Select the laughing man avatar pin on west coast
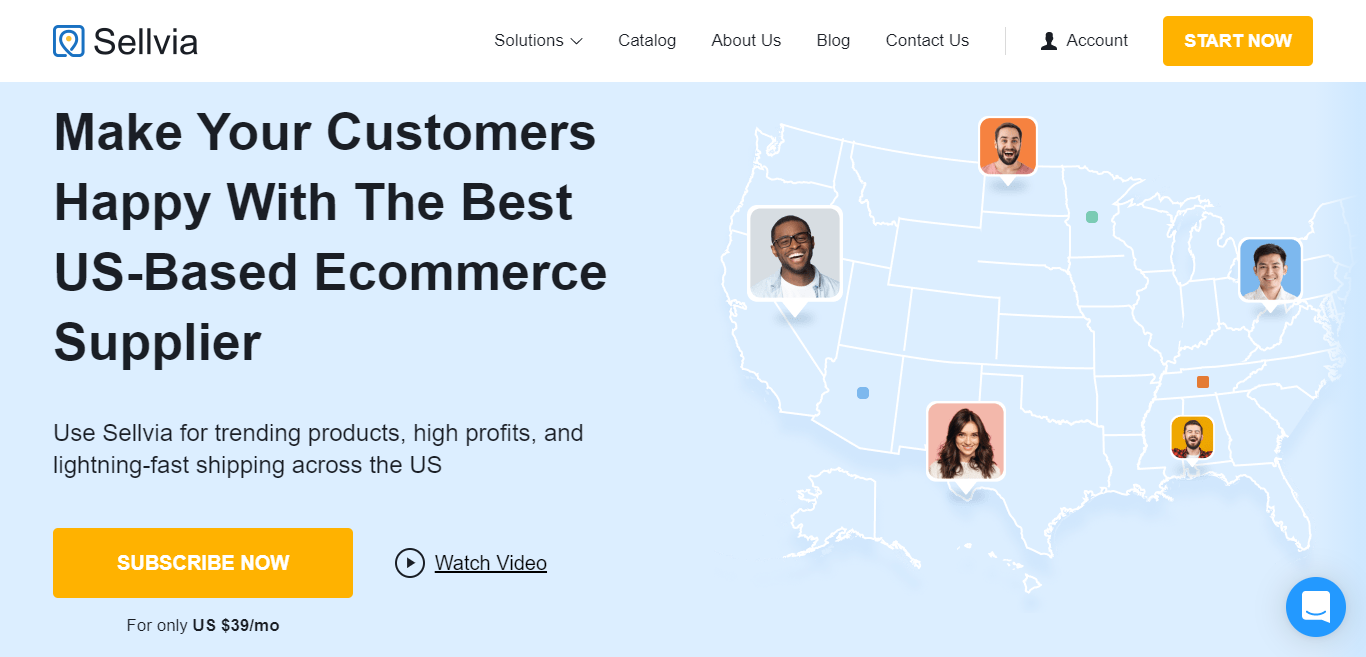This screenshot has height=657, width=1366. tap(794, 252)
